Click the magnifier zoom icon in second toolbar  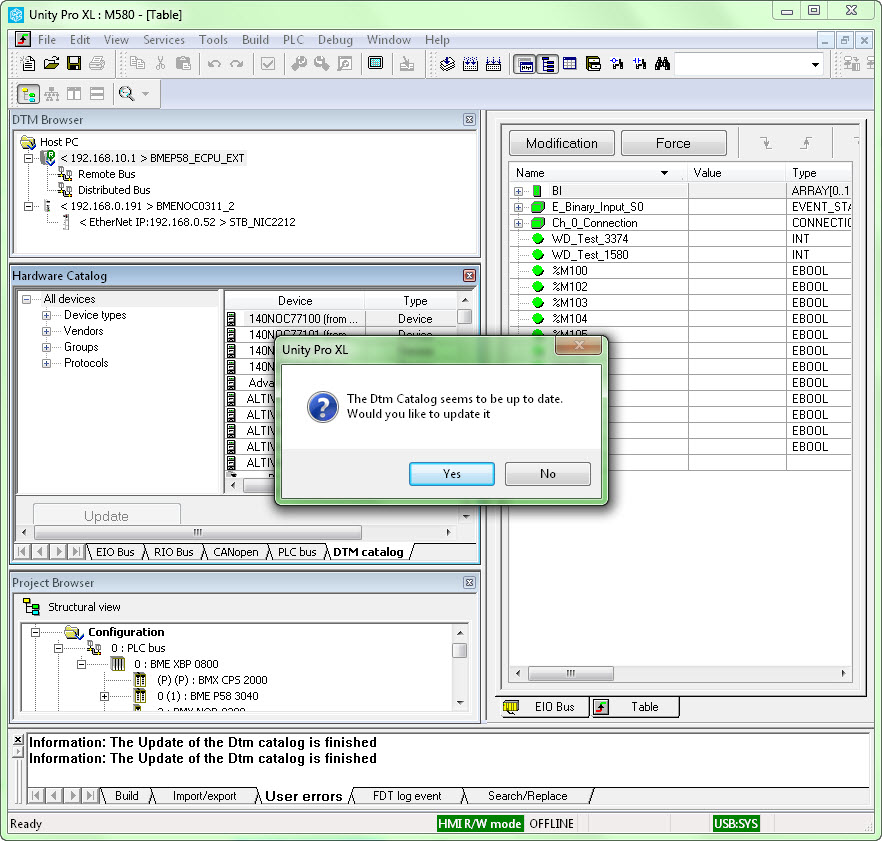point(127,93)
